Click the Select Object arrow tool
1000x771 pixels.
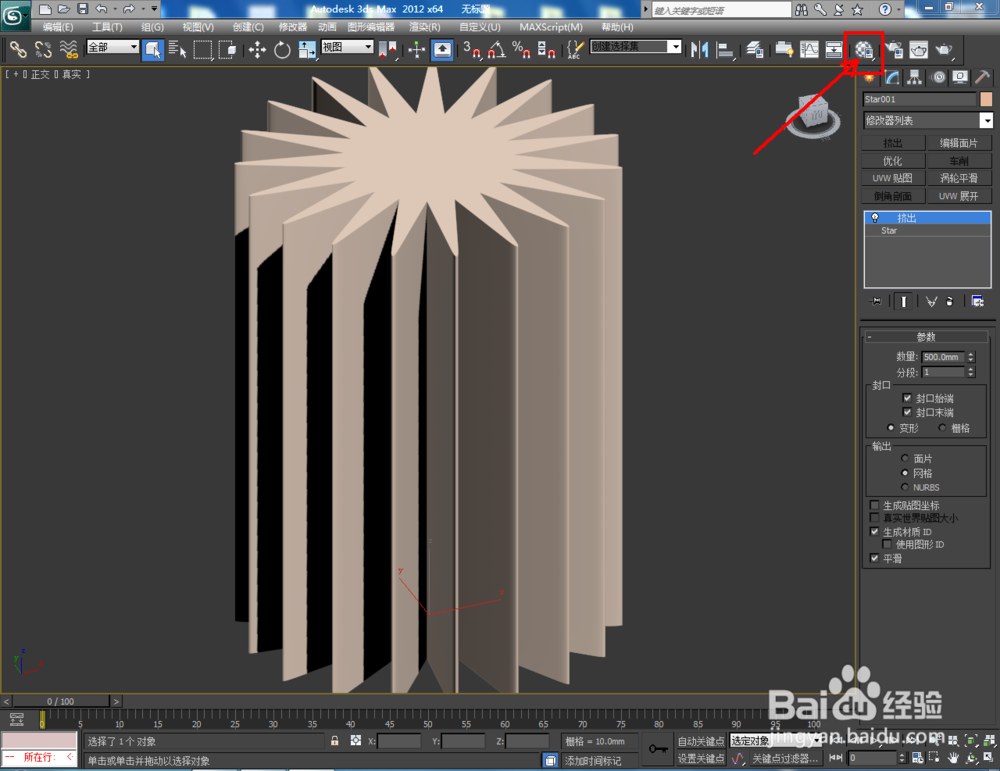click(153, 50)
